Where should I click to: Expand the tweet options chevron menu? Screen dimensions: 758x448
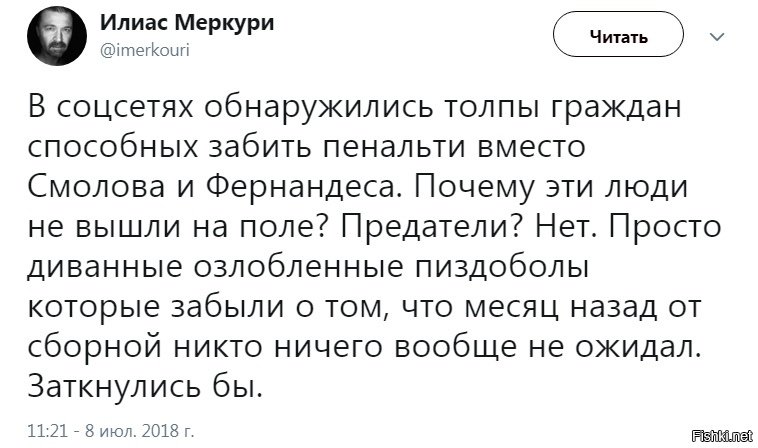point(716,36)
